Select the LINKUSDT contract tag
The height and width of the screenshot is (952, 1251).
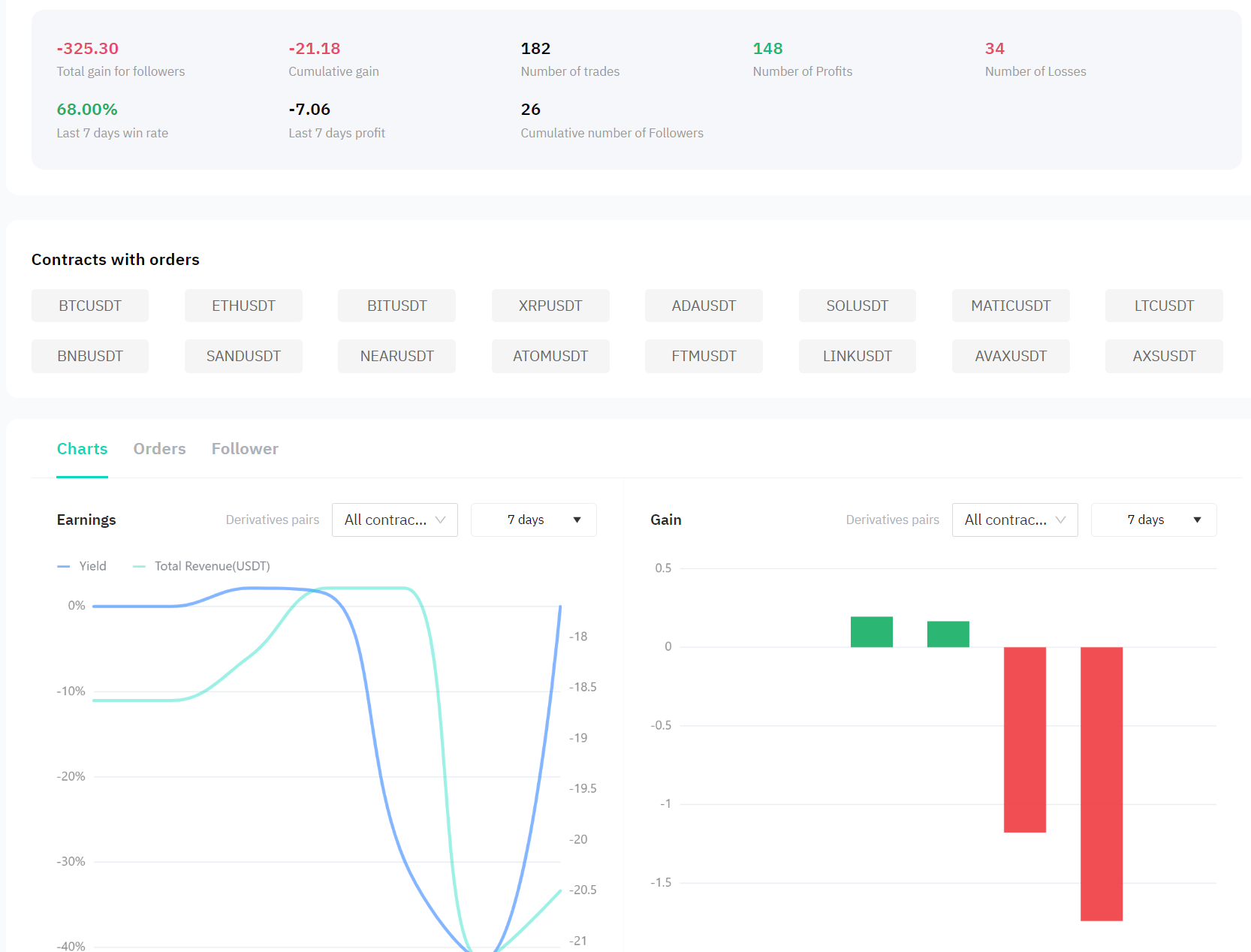pos(858,356)
